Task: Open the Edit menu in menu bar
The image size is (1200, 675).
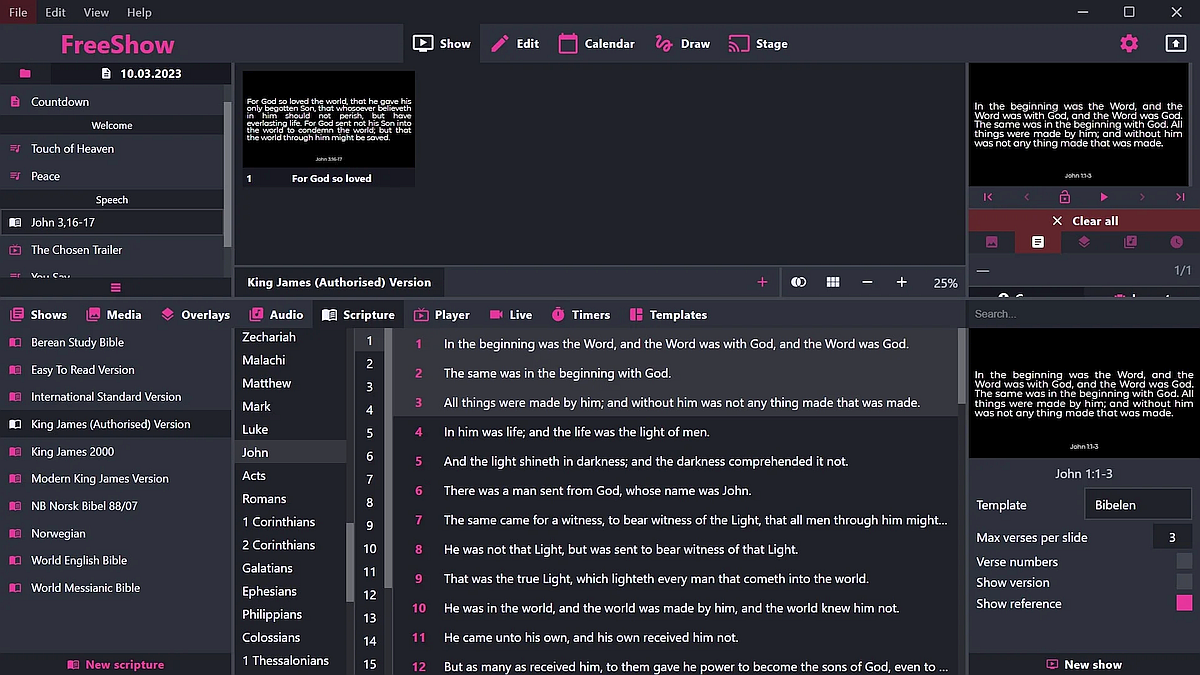Action: point(56,12)
